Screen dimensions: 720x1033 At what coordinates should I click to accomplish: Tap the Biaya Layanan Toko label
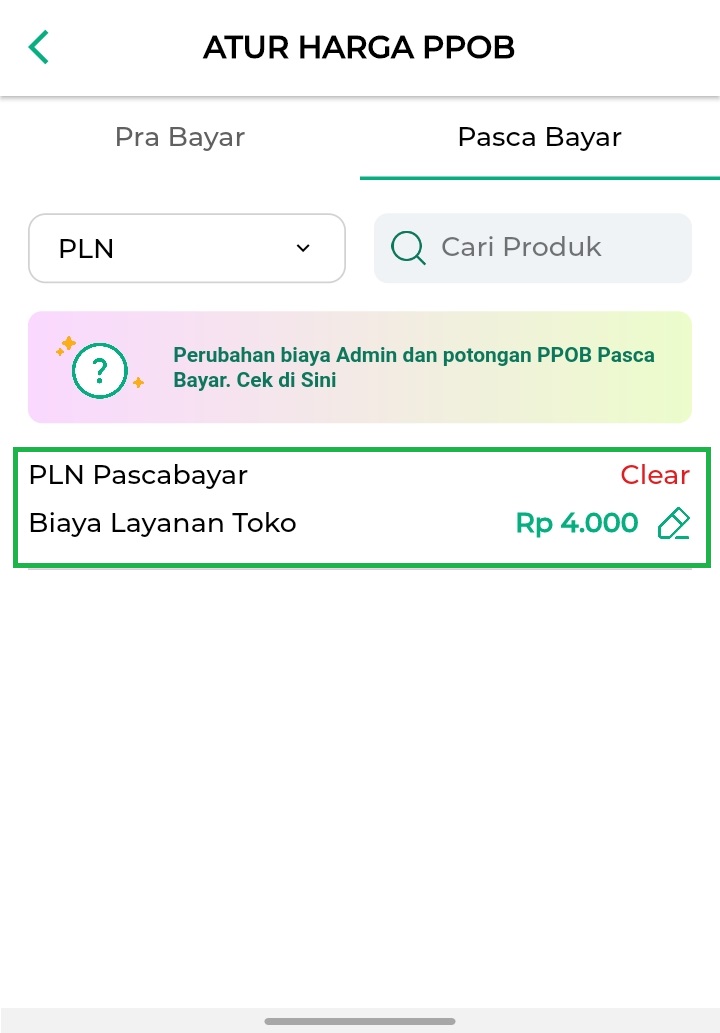coord(163,523)
